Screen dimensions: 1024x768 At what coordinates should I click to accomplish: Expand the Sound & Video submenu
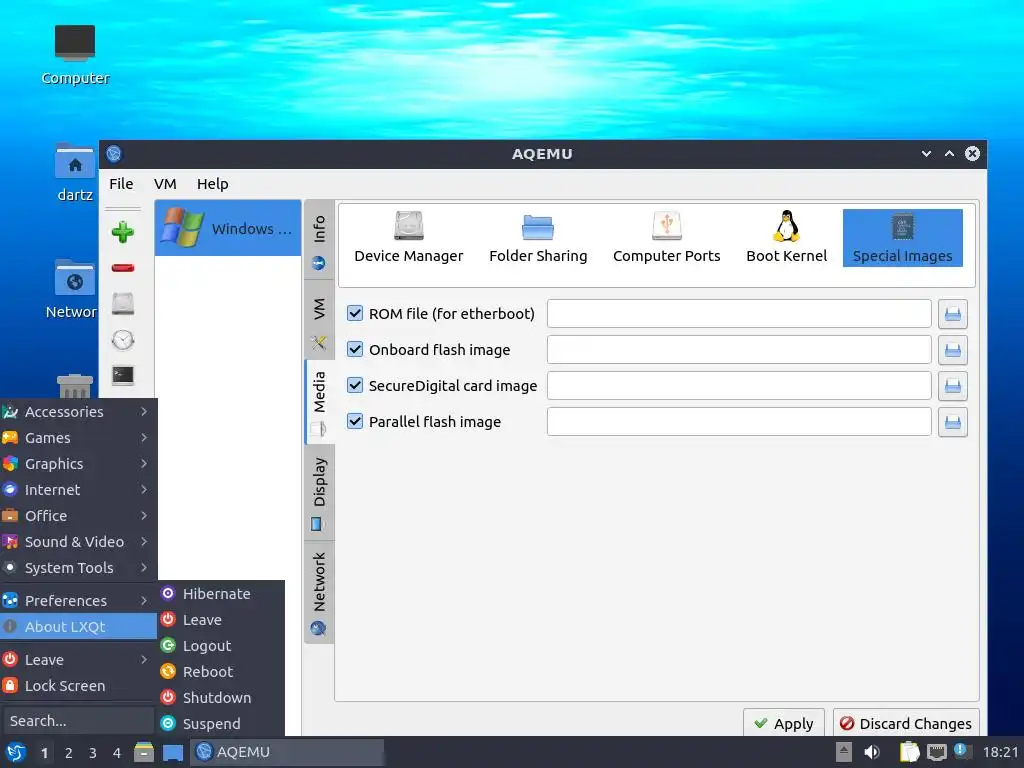pyautogui.click(x=78, y=542)
